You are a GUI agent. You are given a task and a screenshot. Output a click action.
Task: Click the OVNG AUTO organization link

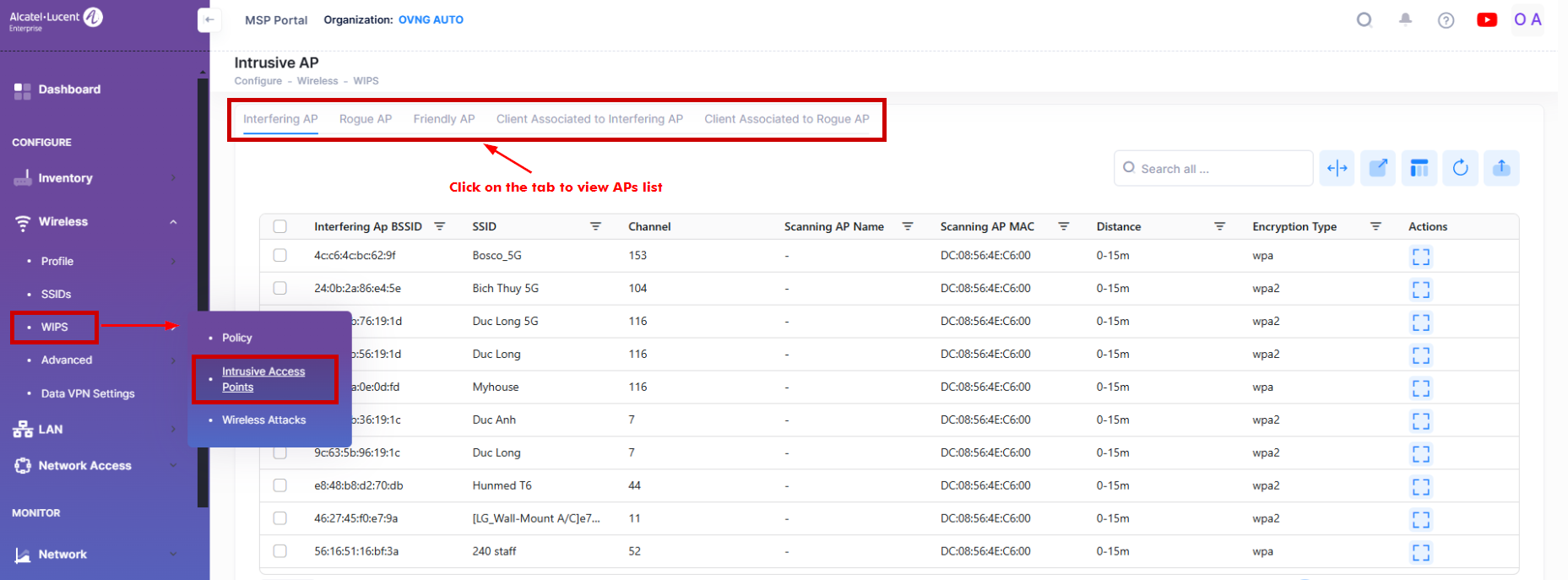(431, 20)
